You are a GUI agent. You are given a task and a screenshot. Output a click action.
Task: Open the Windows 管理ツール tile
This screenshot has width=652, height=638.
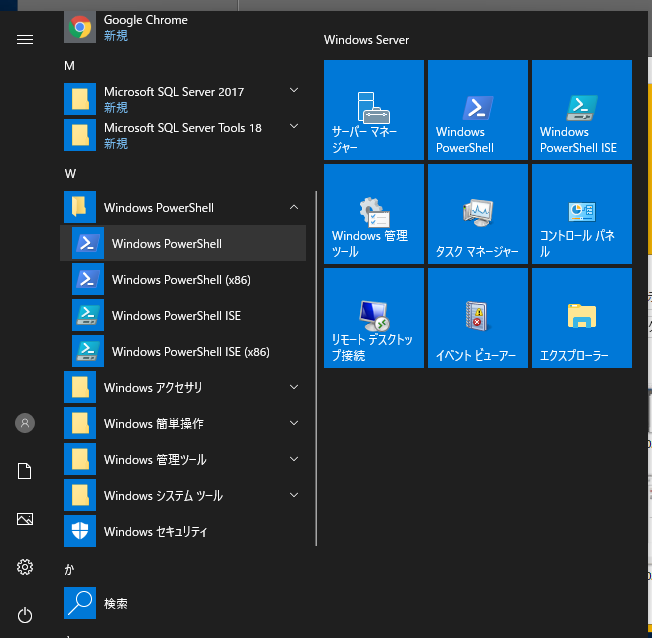[374, 214]
